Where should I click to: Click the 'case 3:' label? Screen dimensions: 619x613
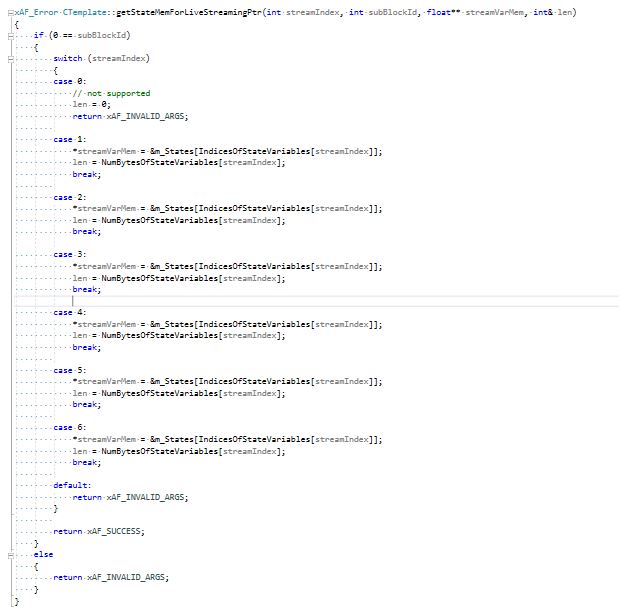tap(70, 255)
